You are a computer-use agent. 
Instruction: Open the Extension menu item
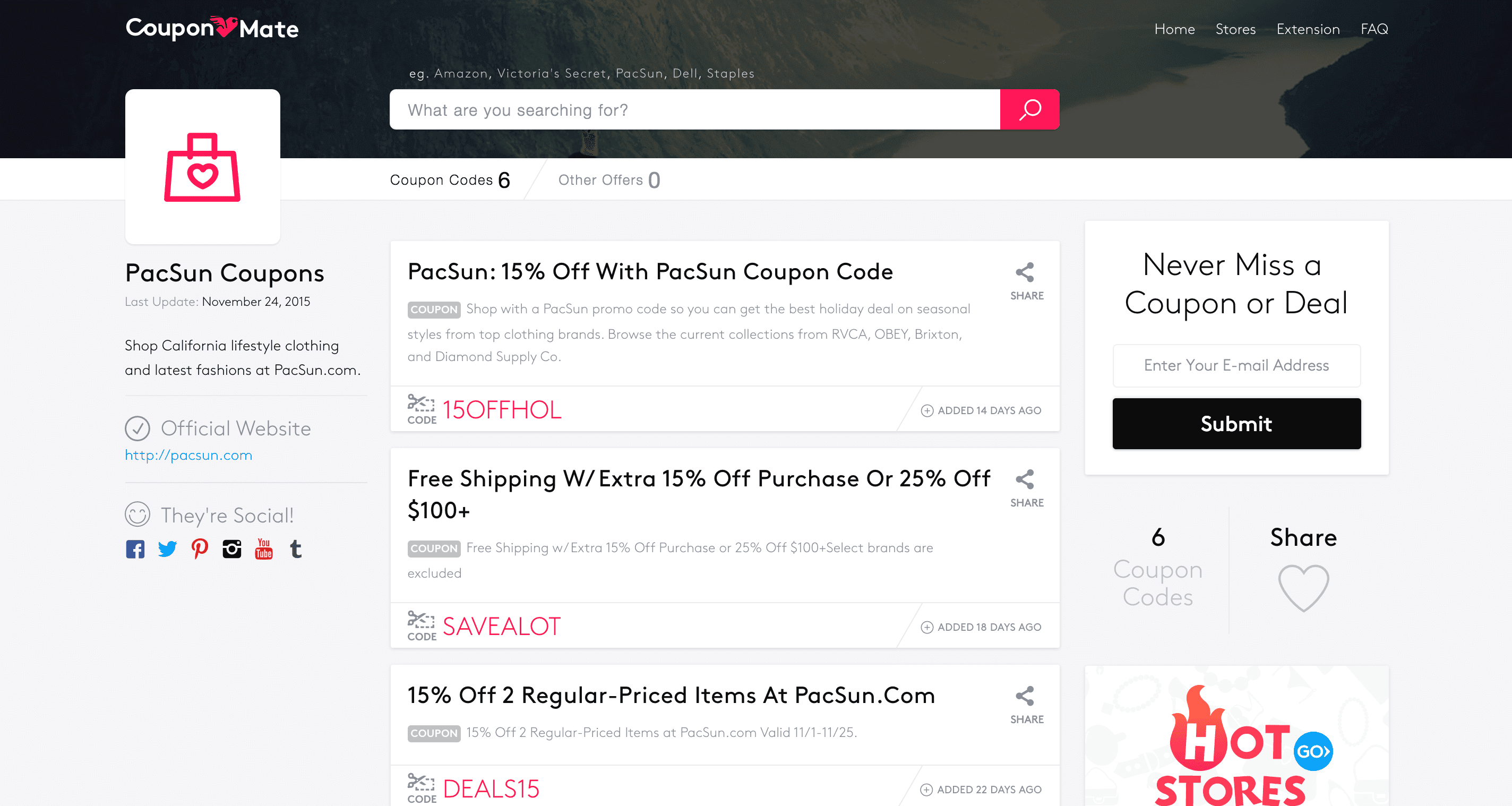point(1308,29)
